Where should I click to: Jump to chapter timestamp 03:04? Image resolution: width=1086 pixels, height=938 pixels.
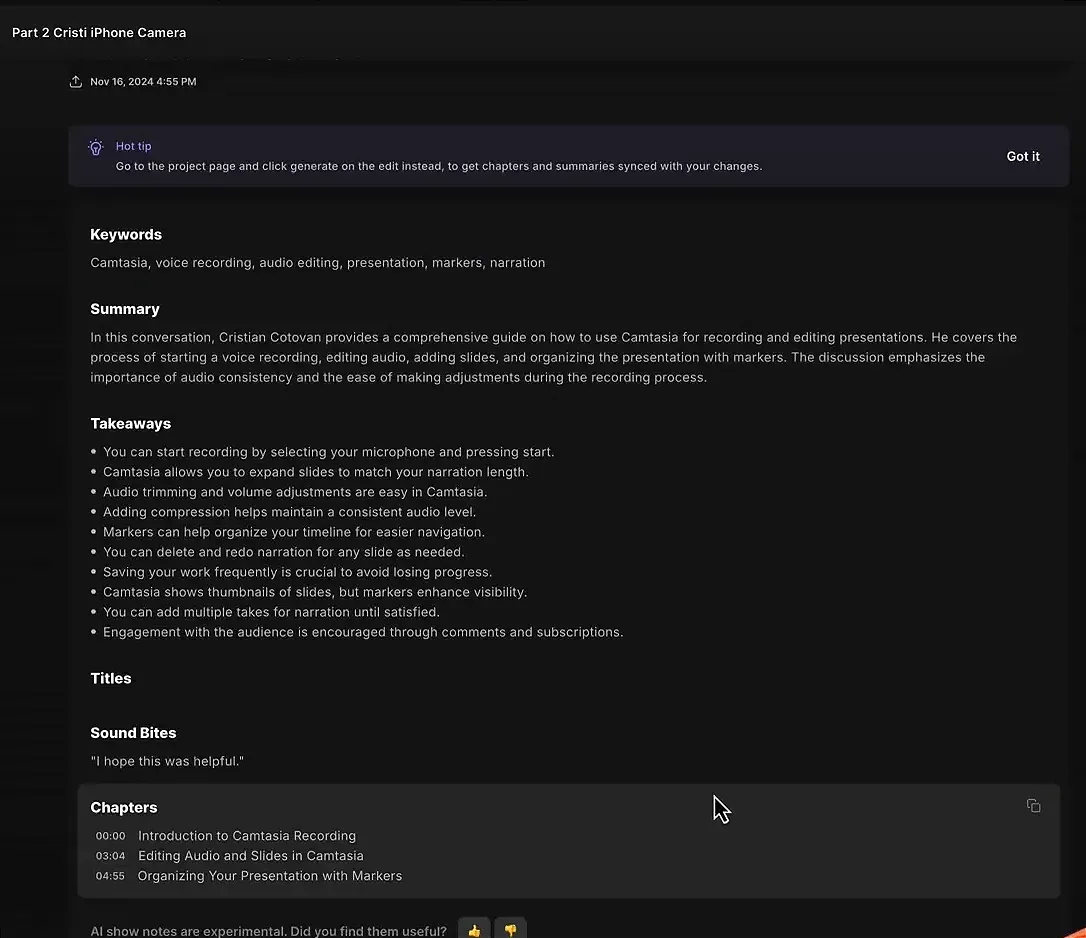[110, 855]
